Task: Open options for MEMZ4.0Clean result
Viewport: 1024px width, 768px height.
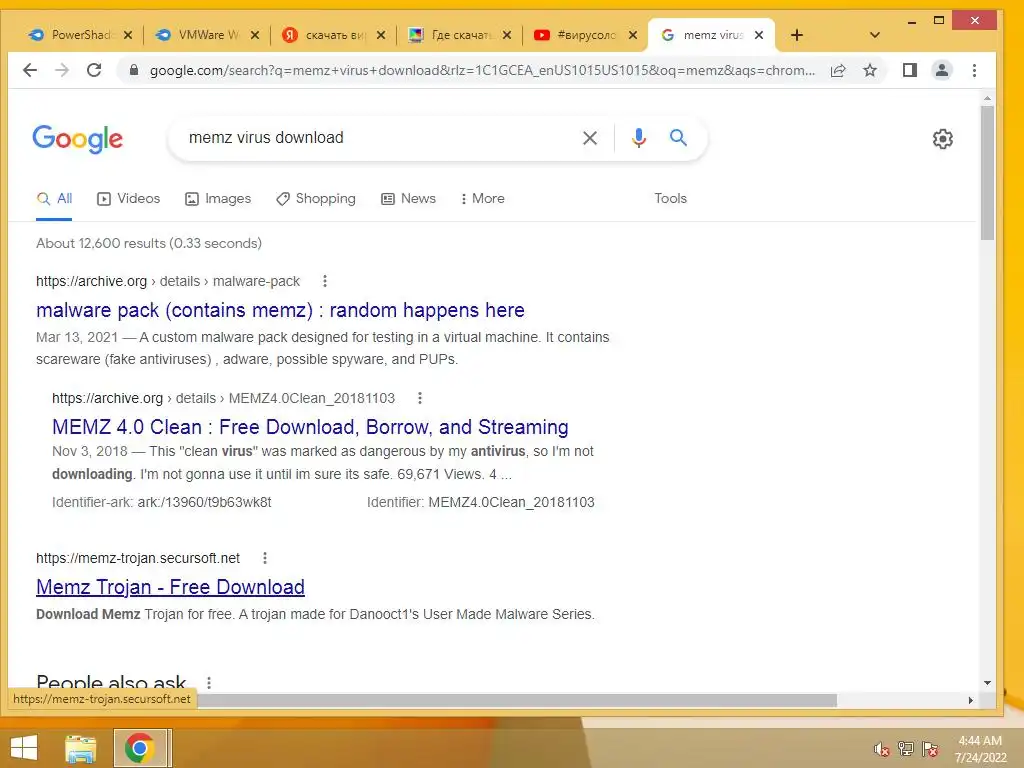Action: (x=420, y=398)
